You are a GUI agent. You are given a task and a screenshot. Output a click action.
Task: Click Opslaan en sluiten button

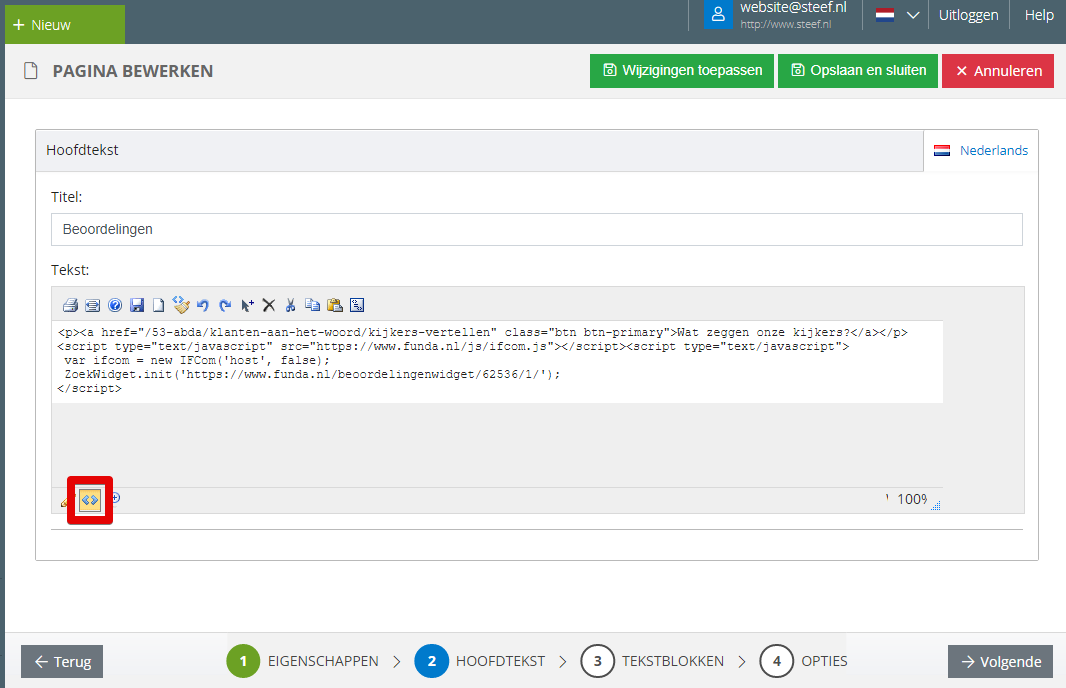click(x=858, y=71)
